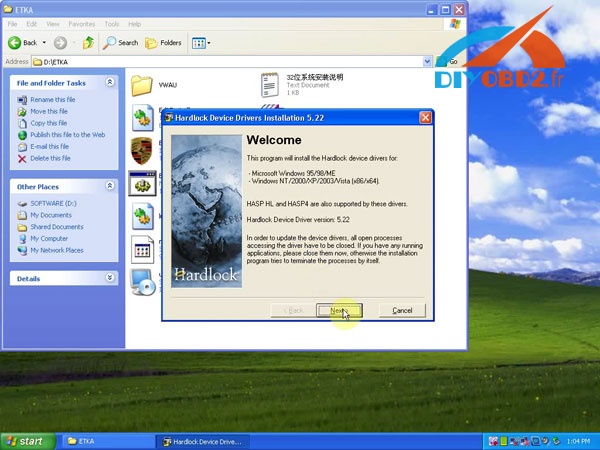This screenshot has height=450, width=600.
Task: Open My Network Places link
Action: point(50,251)
